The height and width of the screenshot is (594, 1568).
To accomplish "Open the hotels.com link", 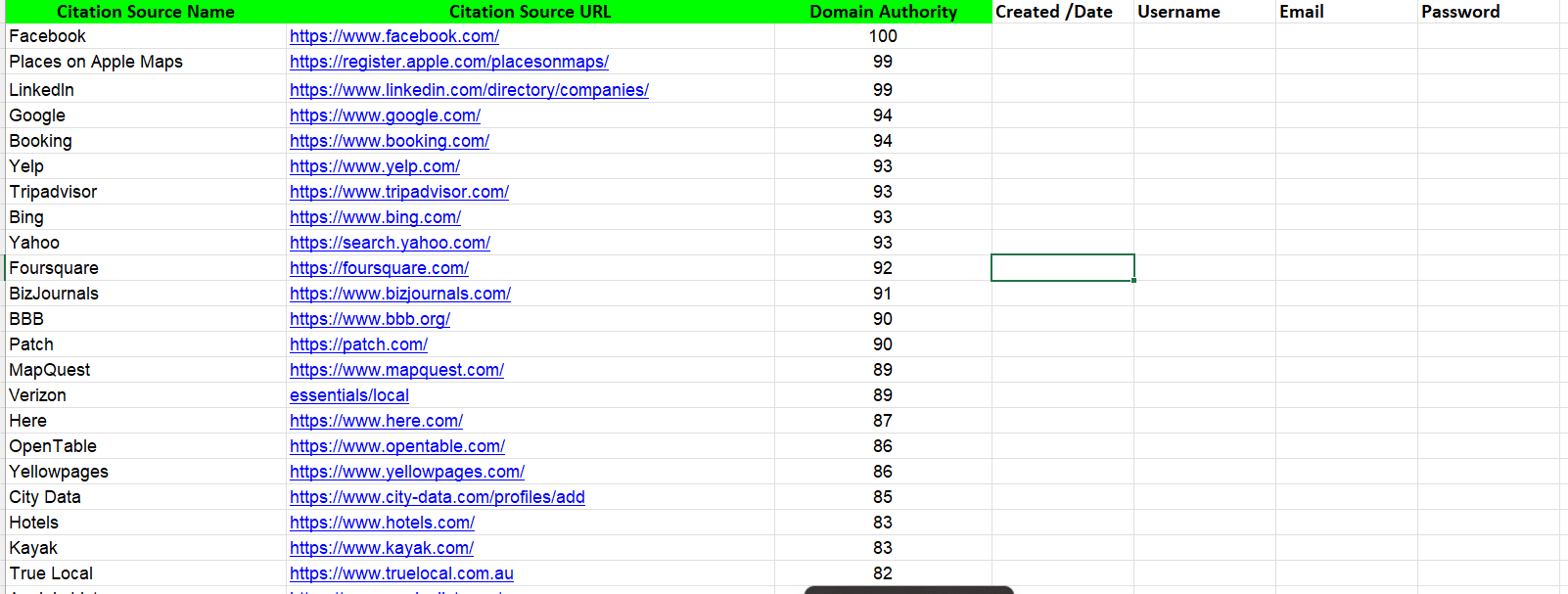I will 382,523.
